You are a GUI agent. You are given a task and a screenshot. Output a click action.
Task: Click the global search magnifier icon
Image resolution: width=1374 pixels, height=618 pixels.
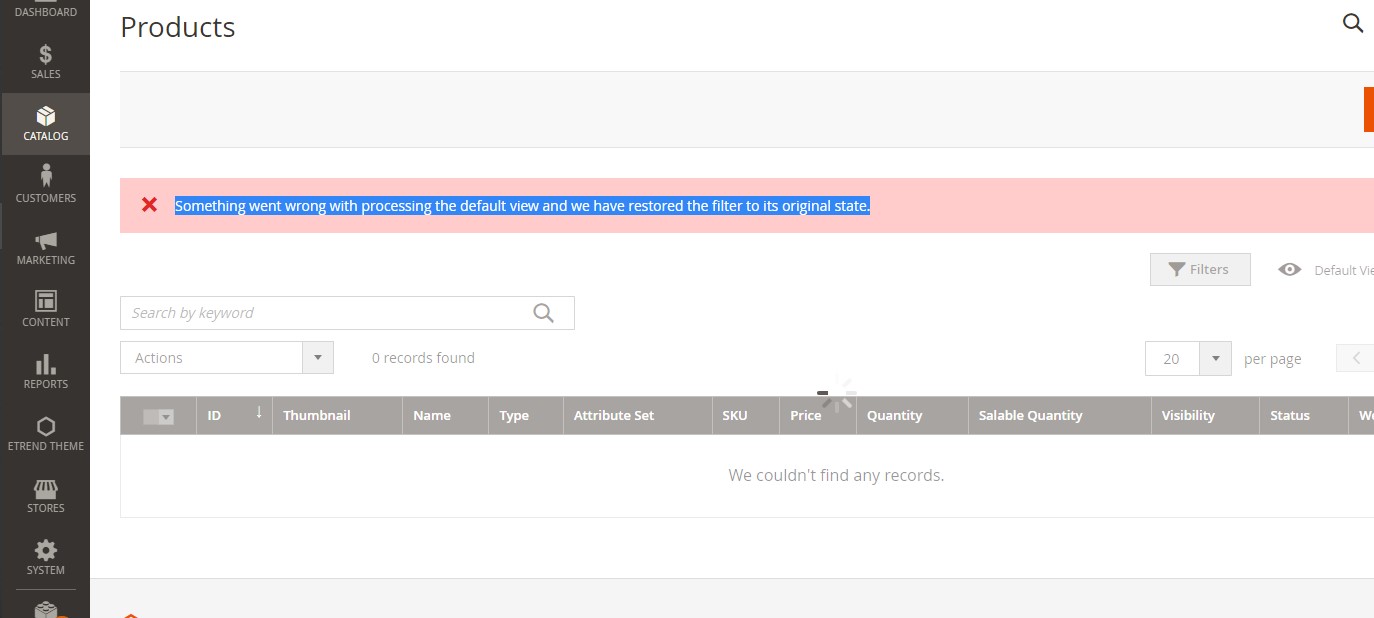click(x=1353, y=23)
